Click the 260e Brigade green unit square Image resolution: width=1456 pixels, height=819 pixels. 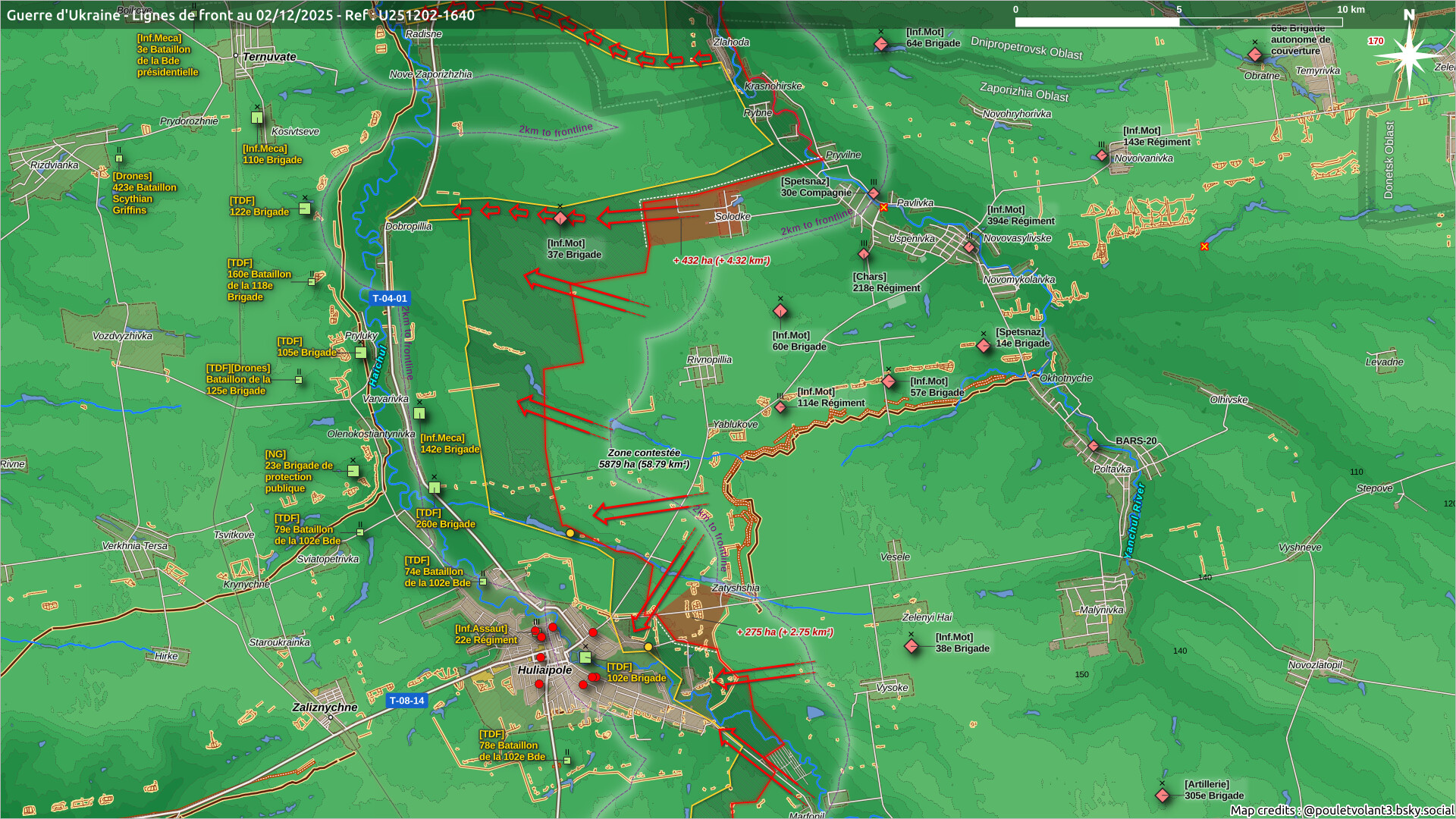435,488
